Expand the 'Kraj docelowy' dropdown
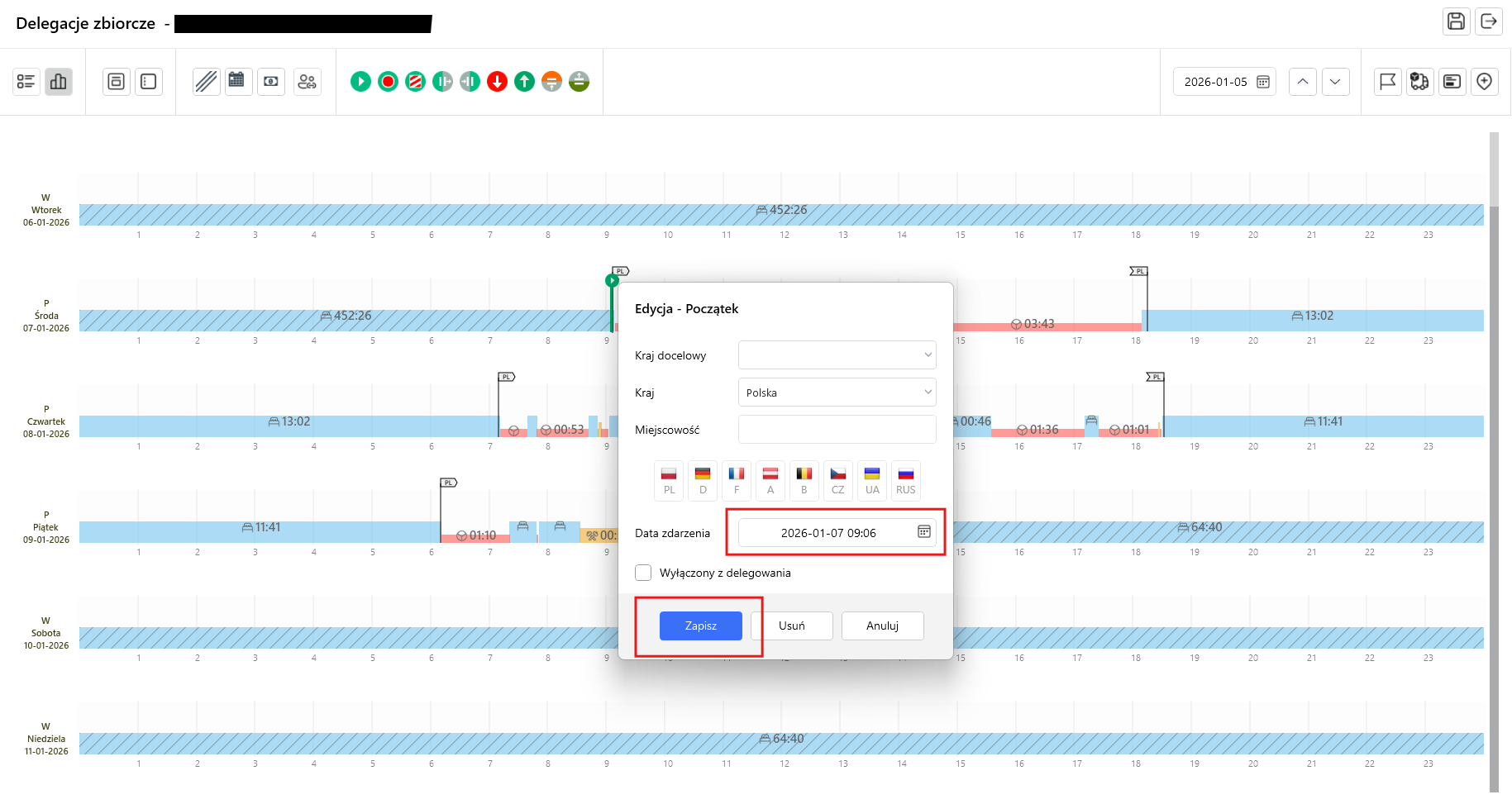The width and height of the screenshot is (1512, 804). (837, 355)
